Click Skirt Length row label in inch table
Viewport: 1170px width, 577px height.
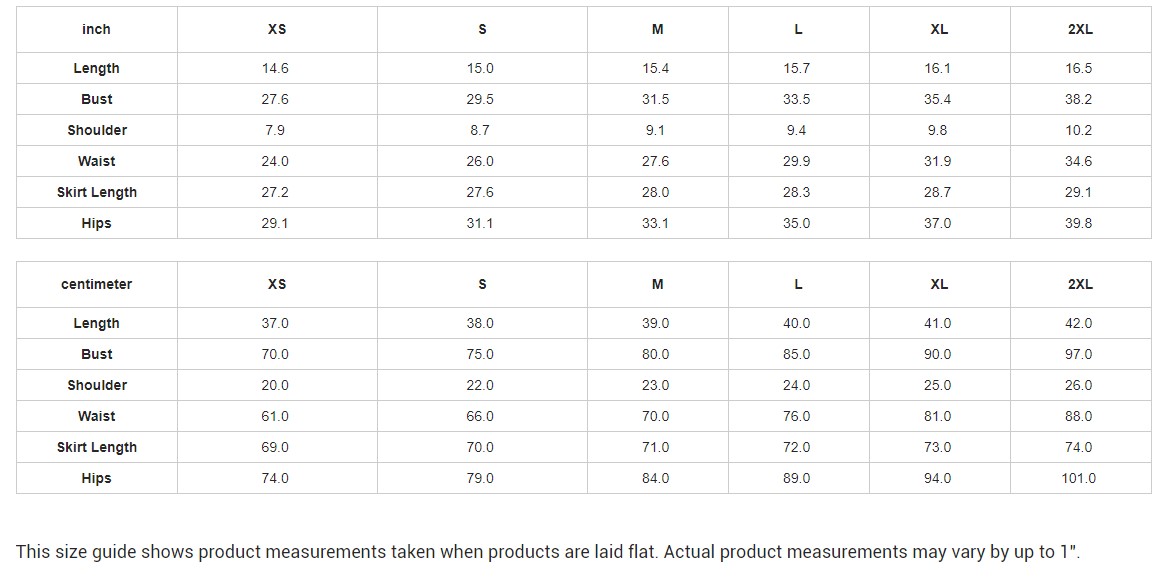[x=96, y=192]
